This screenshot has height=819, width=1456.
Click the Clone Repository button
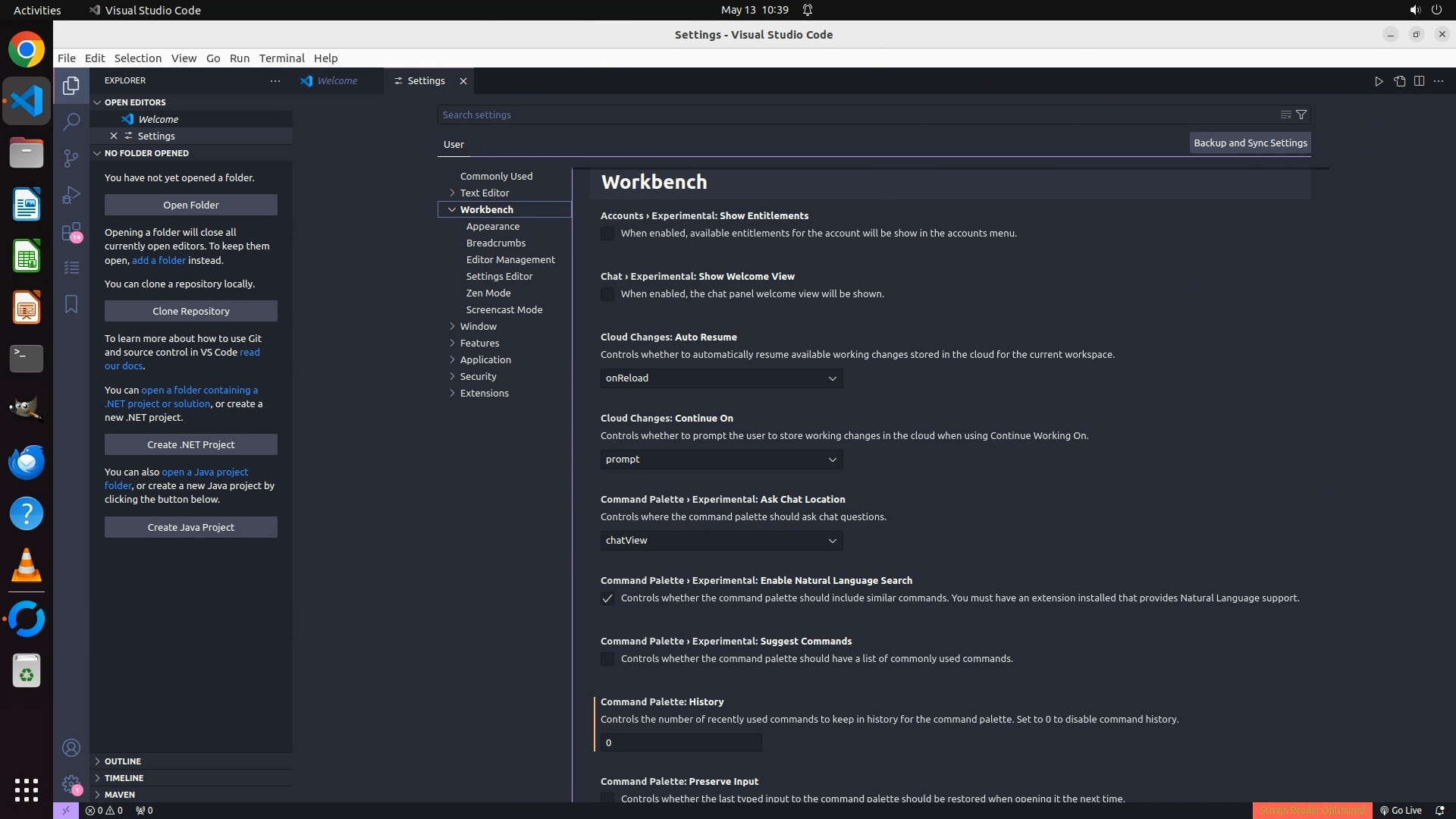(190, 311)
